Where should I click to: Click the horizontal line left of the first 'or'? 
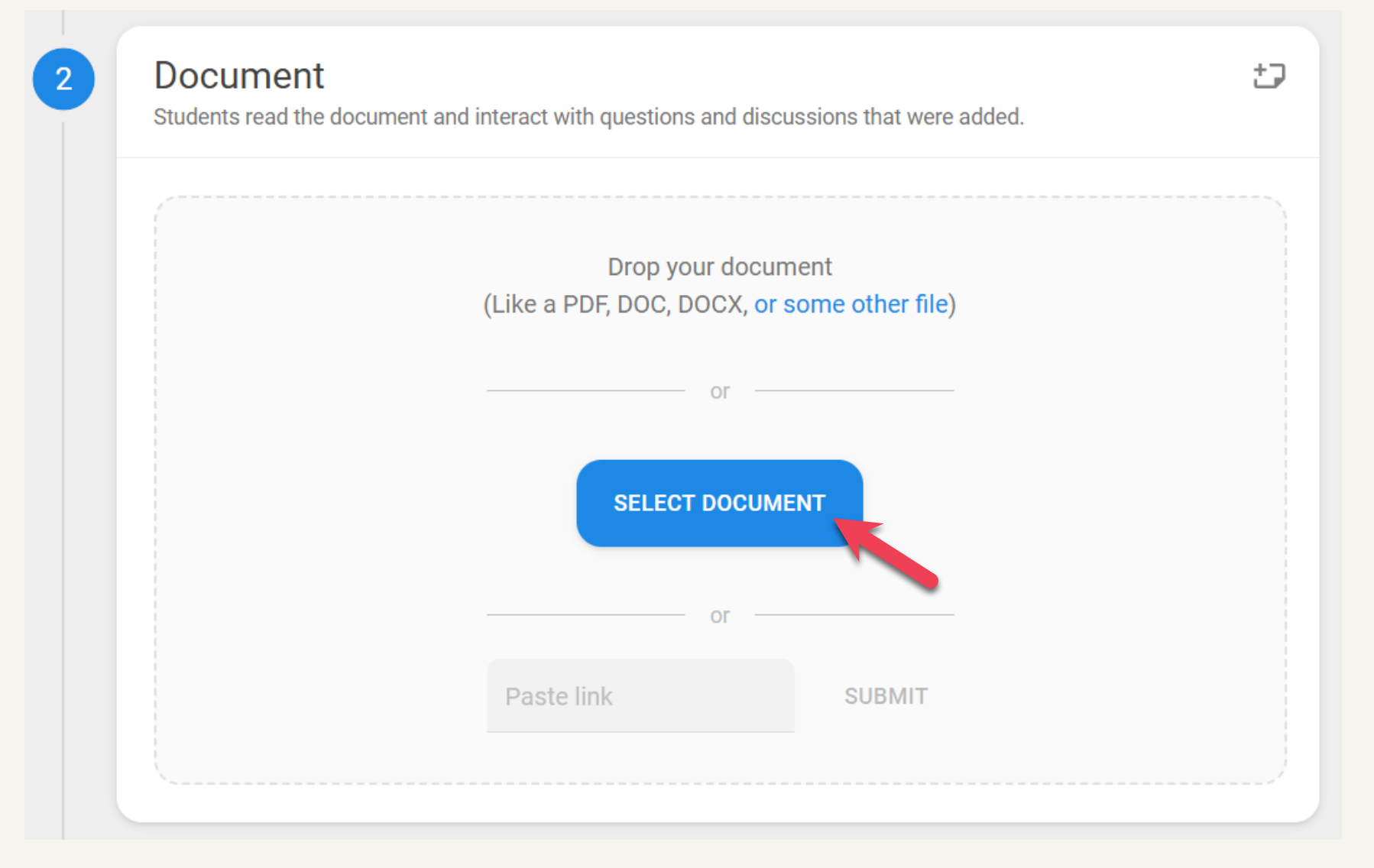(585, 390)
